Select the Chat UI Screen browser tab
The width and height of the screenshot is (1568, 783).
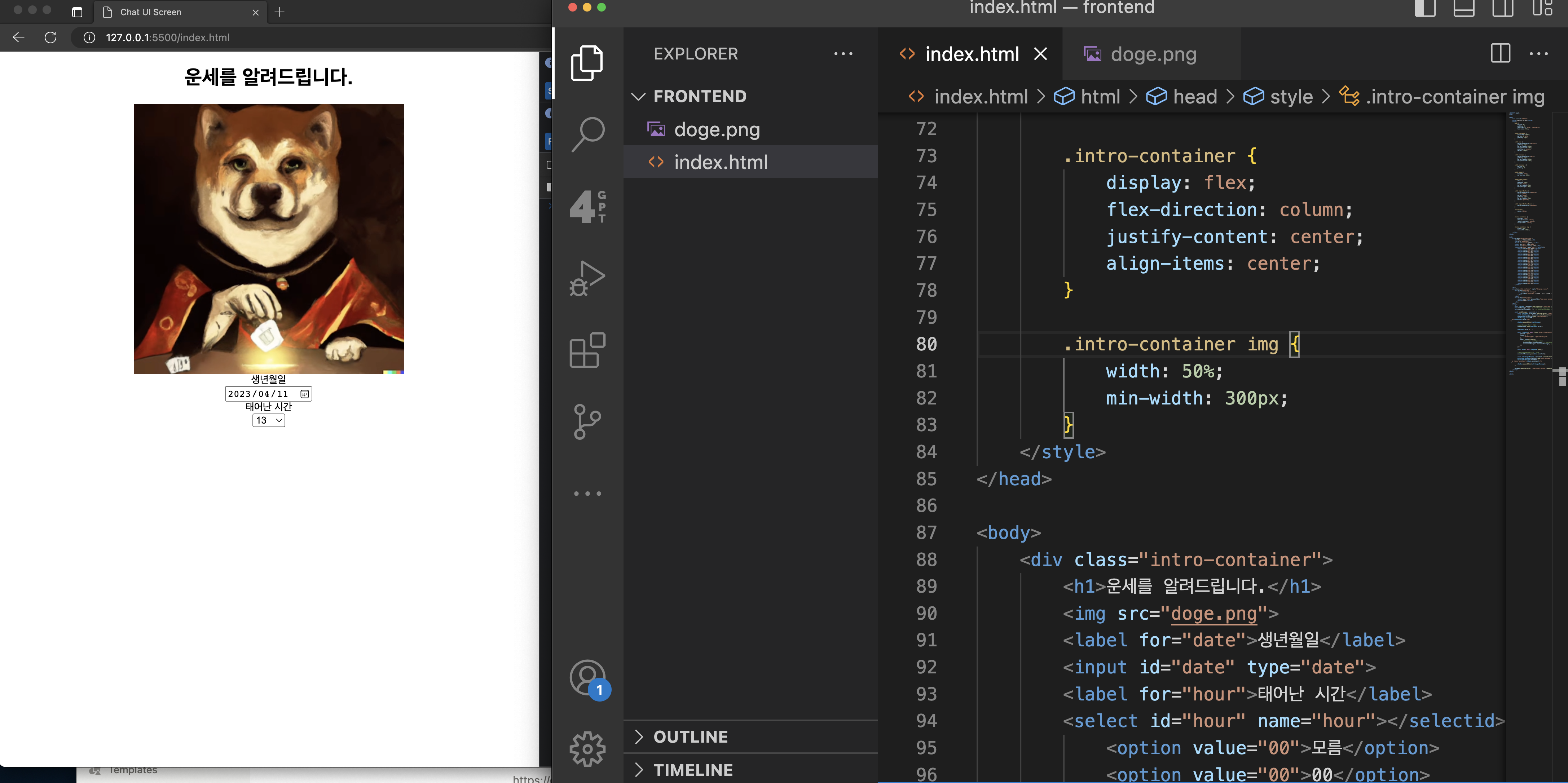150,12
